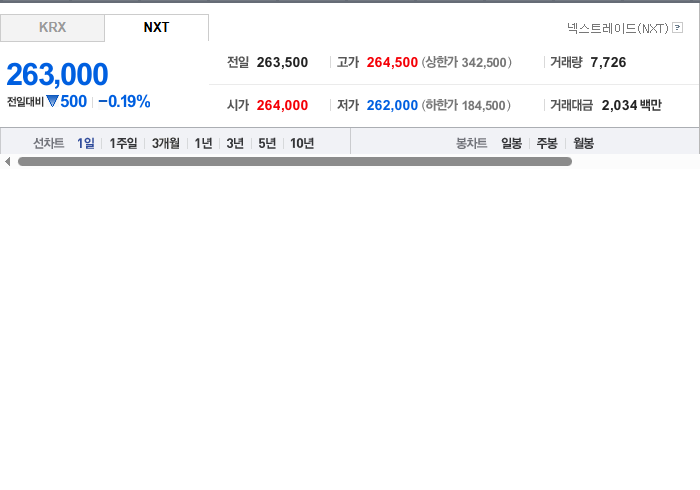Select the 3년 line chart period
Image resolution: width=700 pixels, height=490 pixels.
[x=235, y=143]
